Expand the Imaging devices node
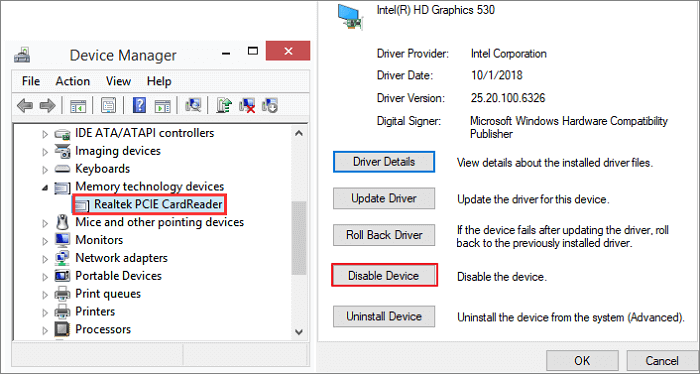Screen dimensions: 700x374 tap(45, 152)
